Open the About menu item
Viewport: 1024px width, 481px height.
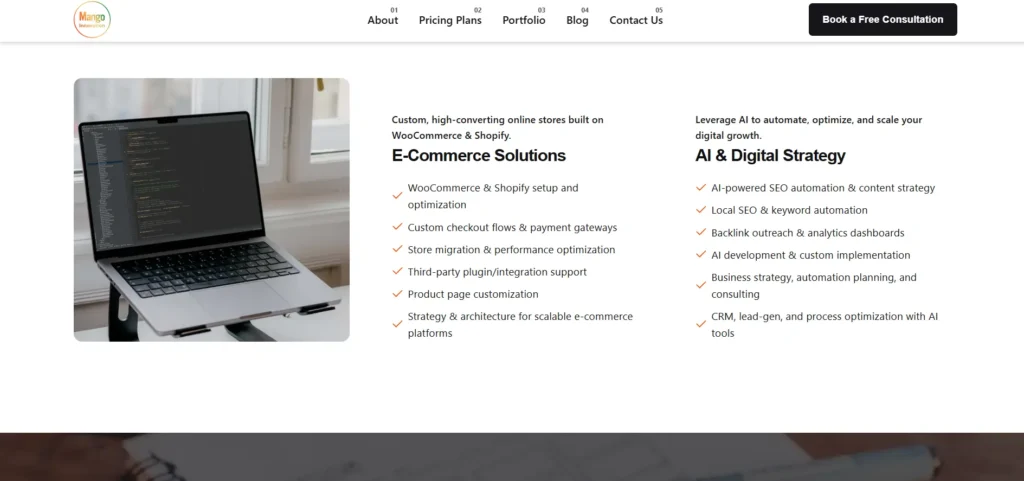tap(383, 20)
